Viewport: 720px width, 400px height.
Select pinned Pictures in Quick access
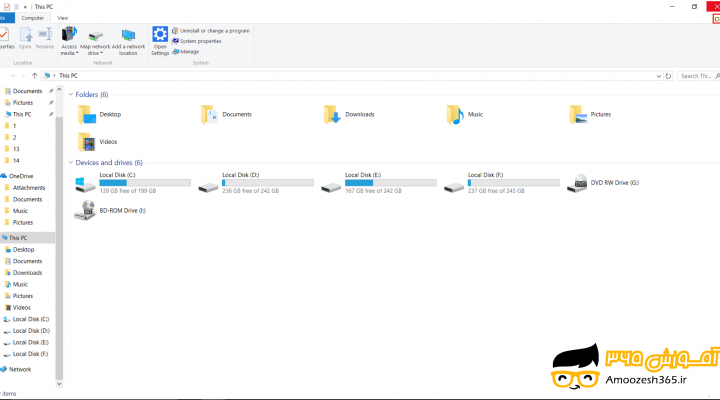click(22, 103)
